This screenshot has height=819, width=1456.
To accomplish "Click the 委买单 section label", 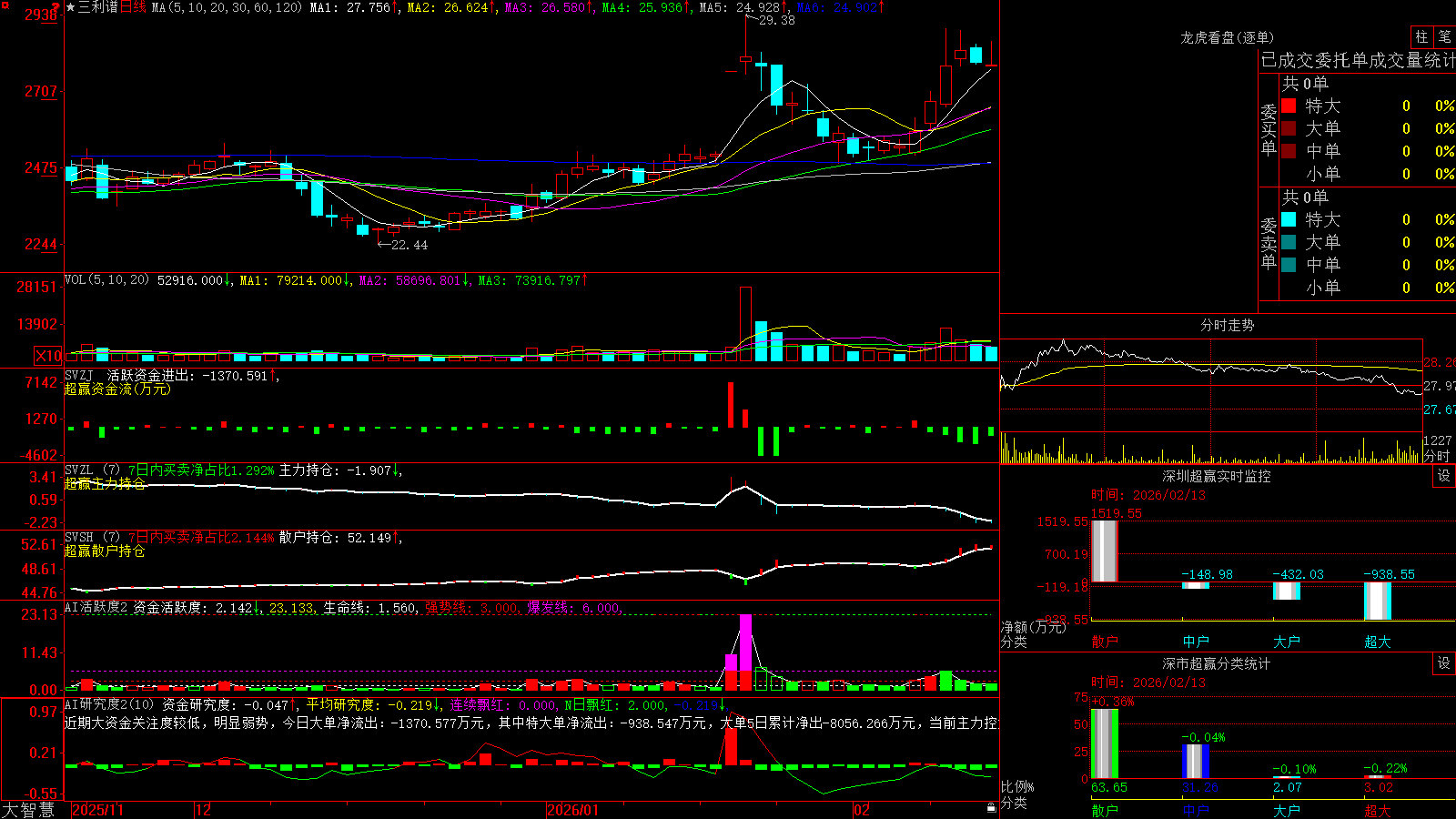I will pos(1269,129).
